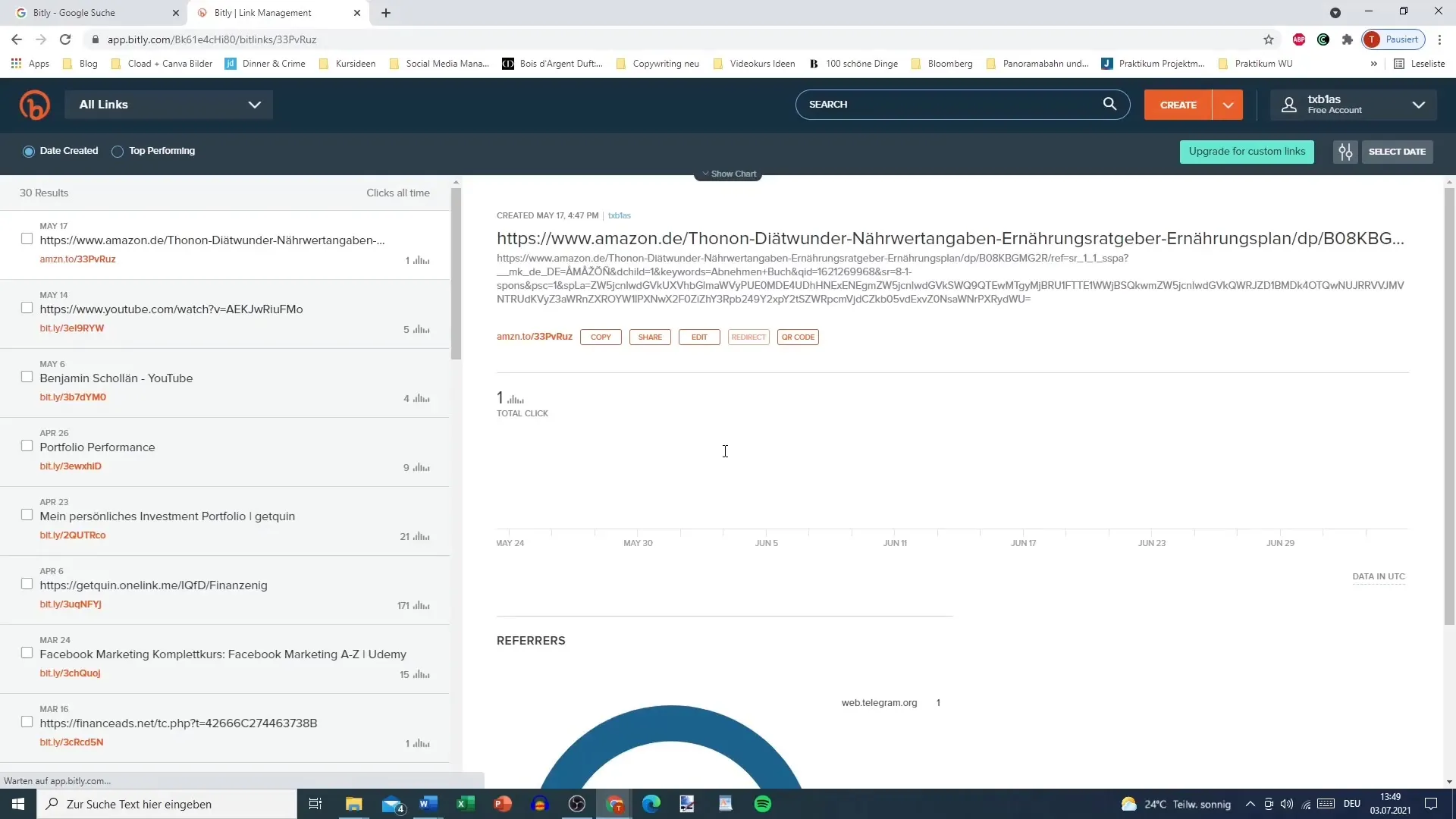Click the main page scrollbar thumb
This screenshot has width=1456, height=819.
pyautogui.click(x=1449, y=406)
